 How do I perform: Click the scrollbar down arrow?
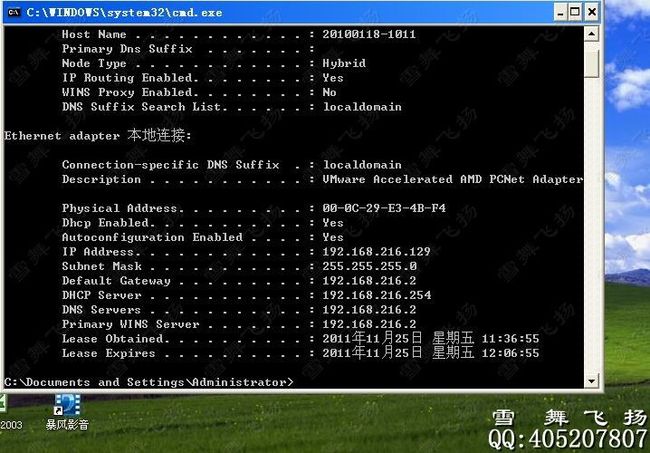tap(592, 380)
